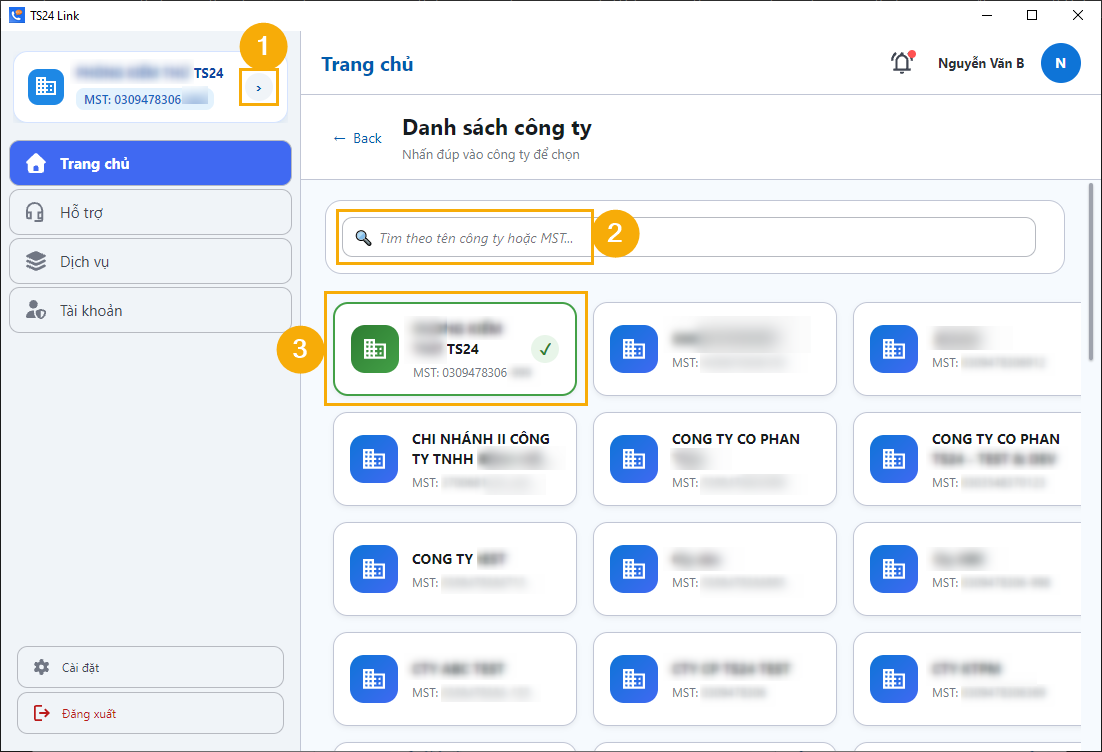Select CHI NHÁNH II CÔNG TY TNHH card

(455, 459)
